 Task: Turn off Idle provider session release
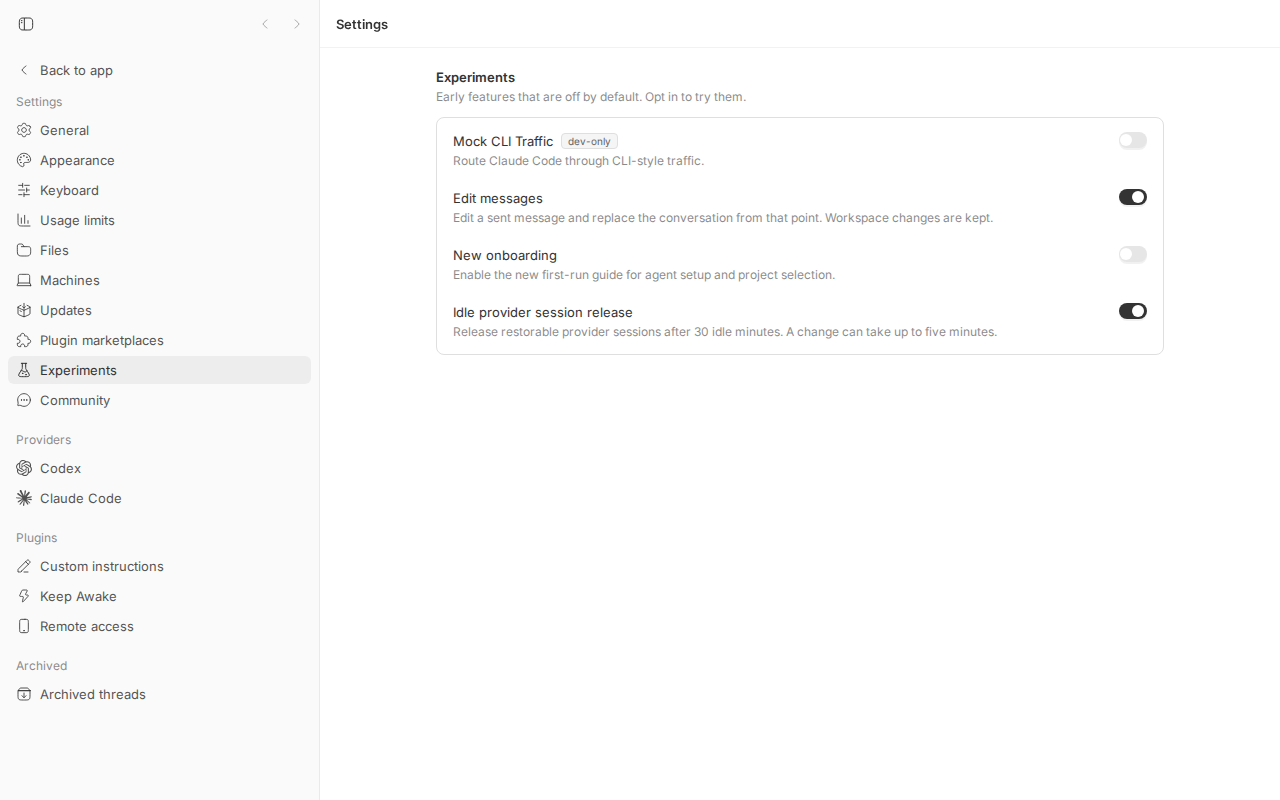click(x=1133, y=311)
